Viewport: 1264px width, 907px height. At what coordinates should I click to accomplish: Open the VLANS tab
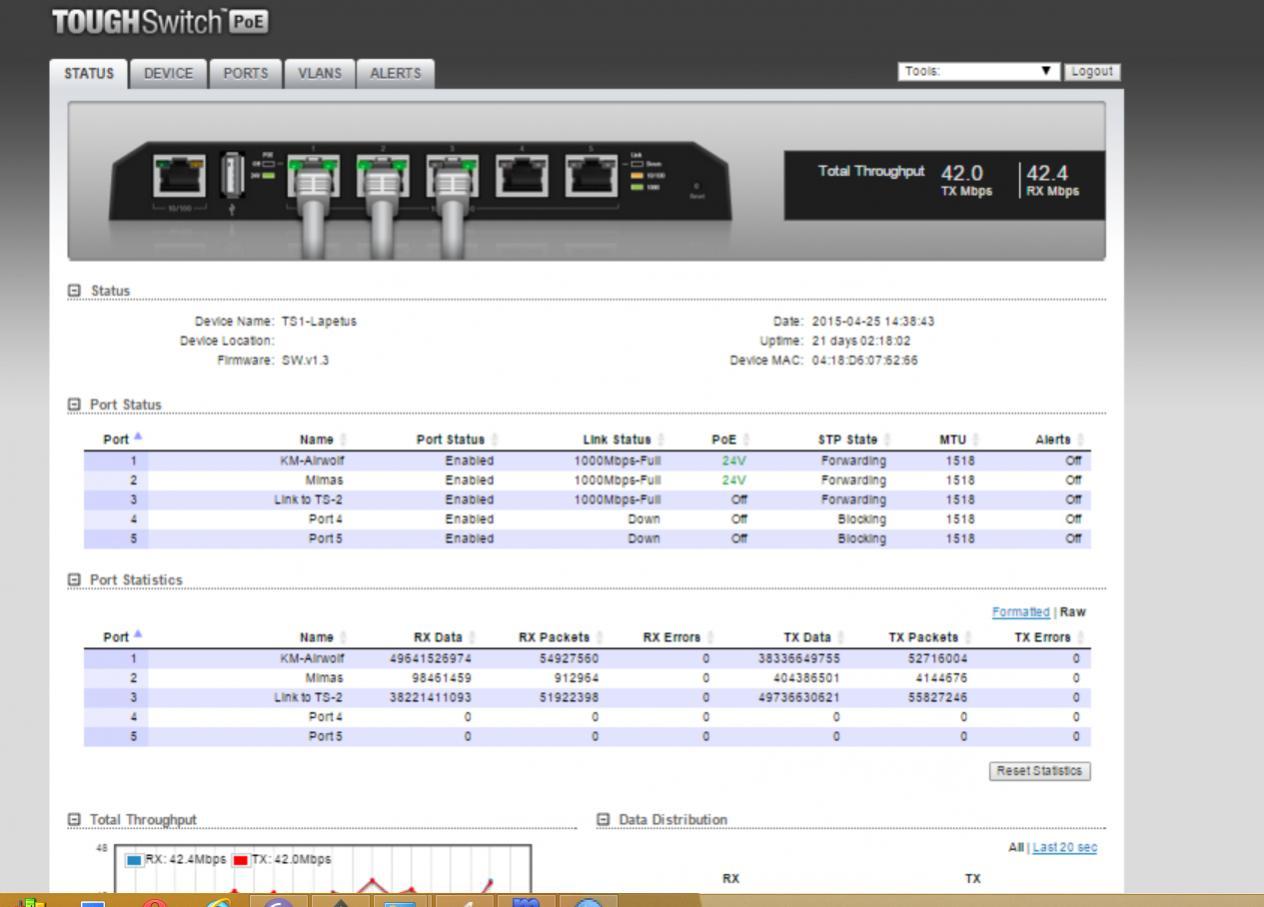pos(320,73)
